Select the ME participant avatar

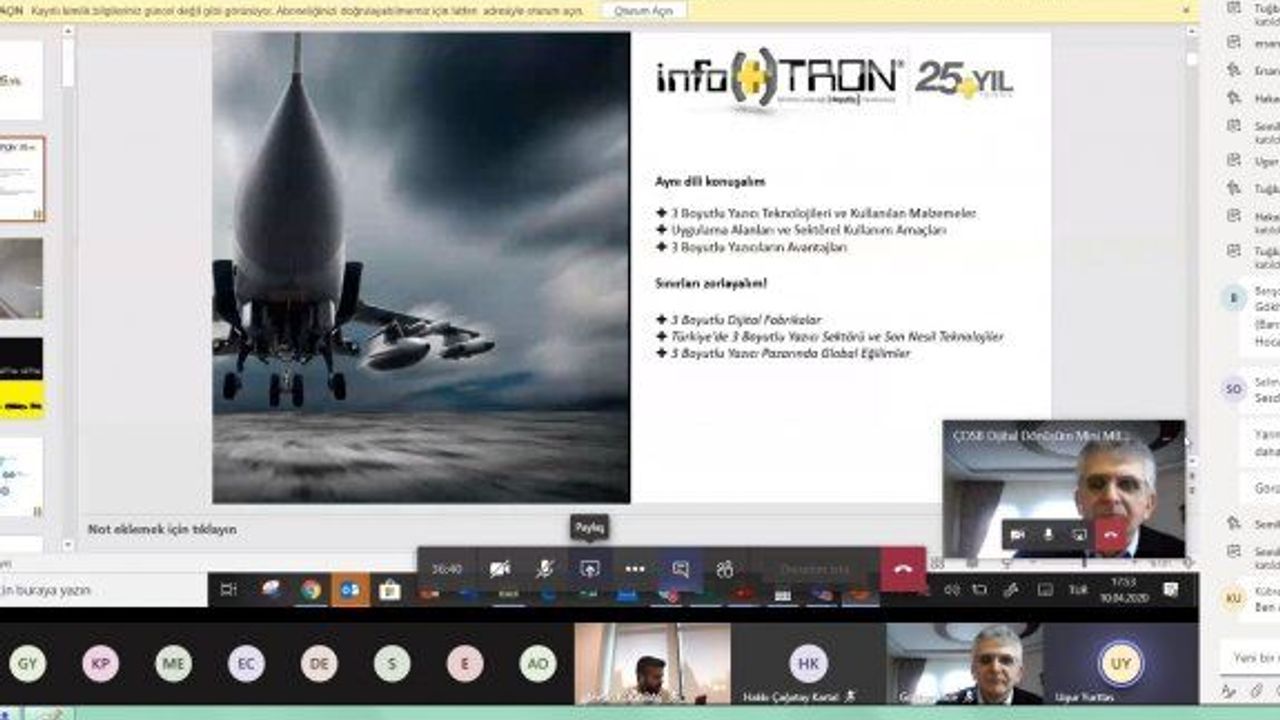click(173, 663)
